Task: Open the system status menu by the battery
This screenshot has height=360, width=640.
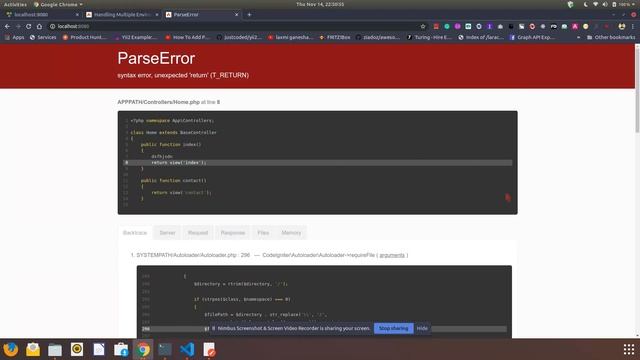Action: tap(624, 4)
